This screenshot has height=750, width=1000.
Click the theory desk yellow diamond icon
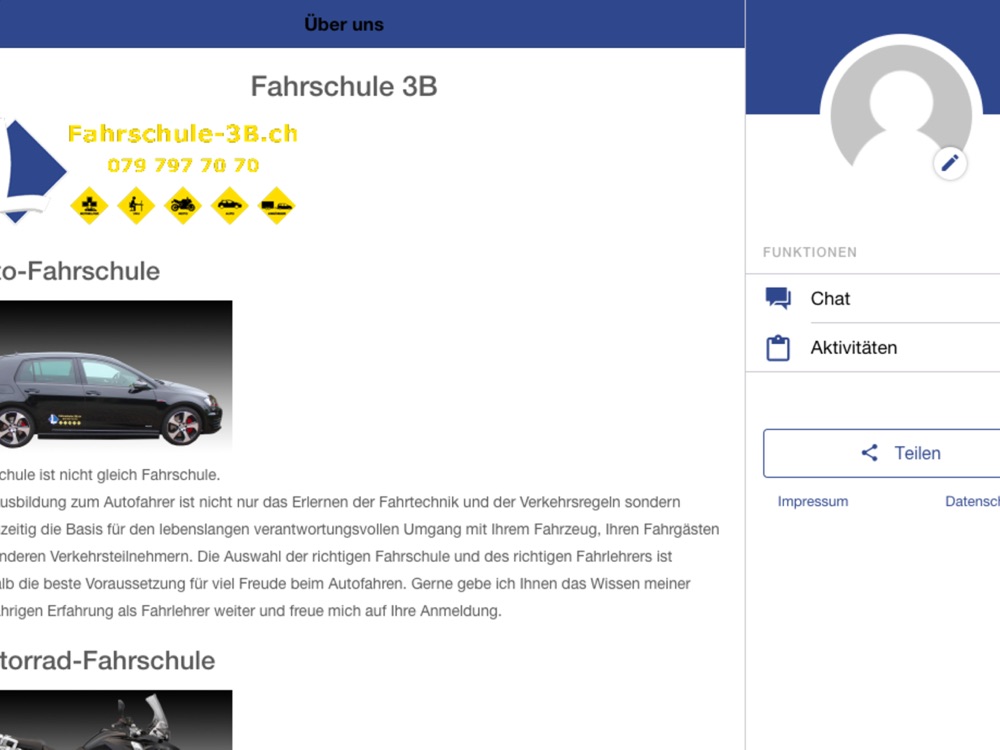click(x=136, y=205)
